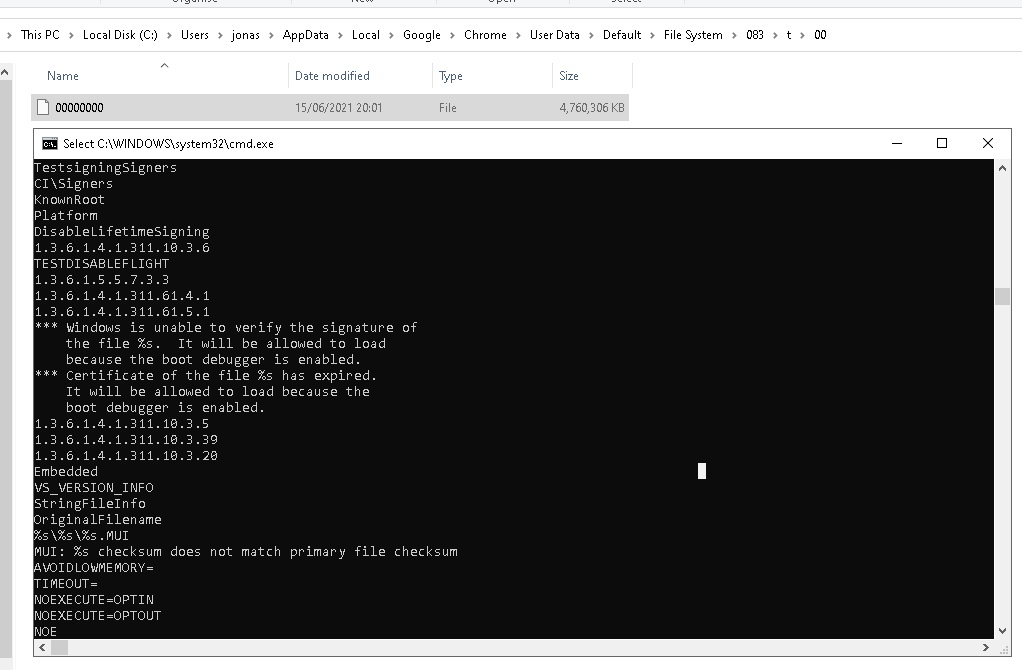Sort files by Name column
Image resolution: width=1022 pixels, height=670 pixels.
(63, 76)
